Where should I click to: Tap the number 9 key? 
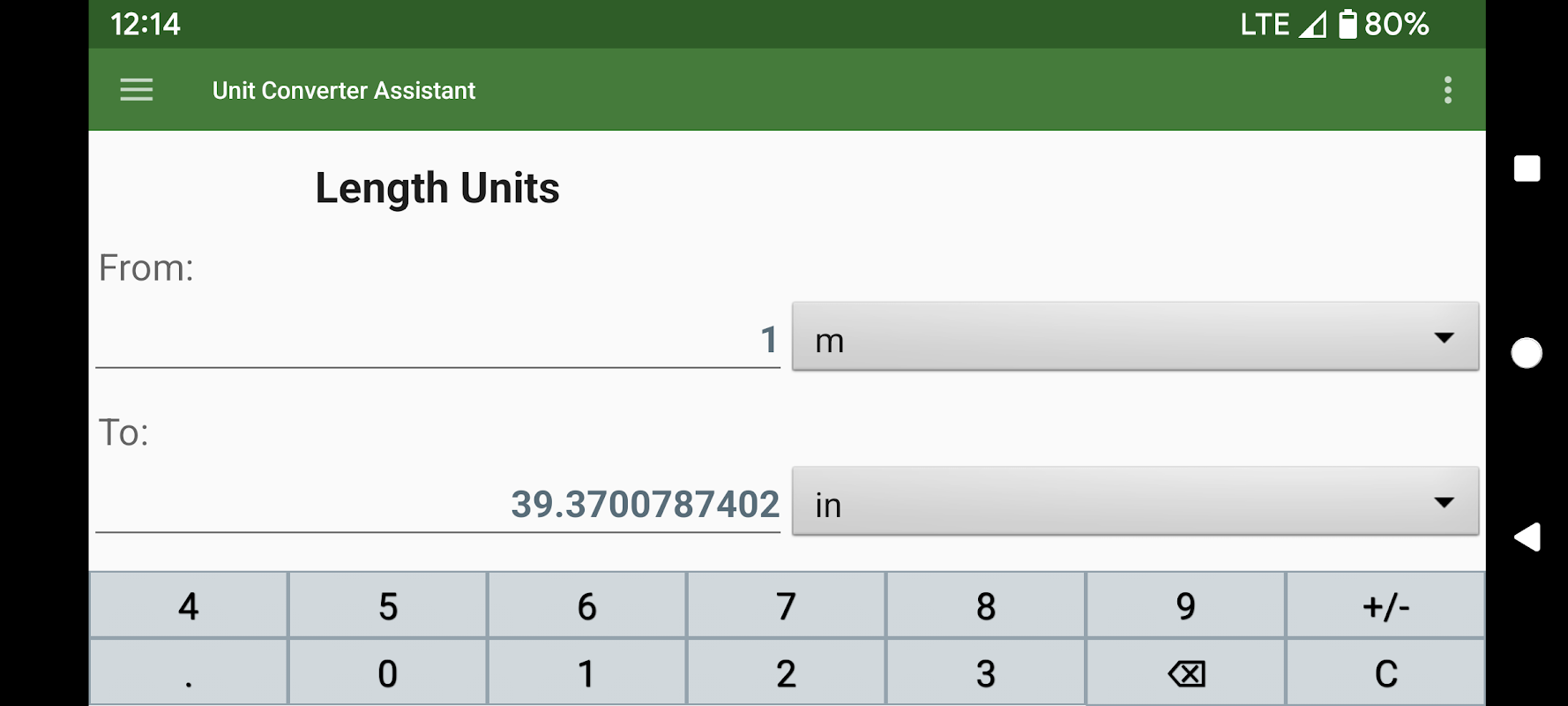[x=1186, y=605]
